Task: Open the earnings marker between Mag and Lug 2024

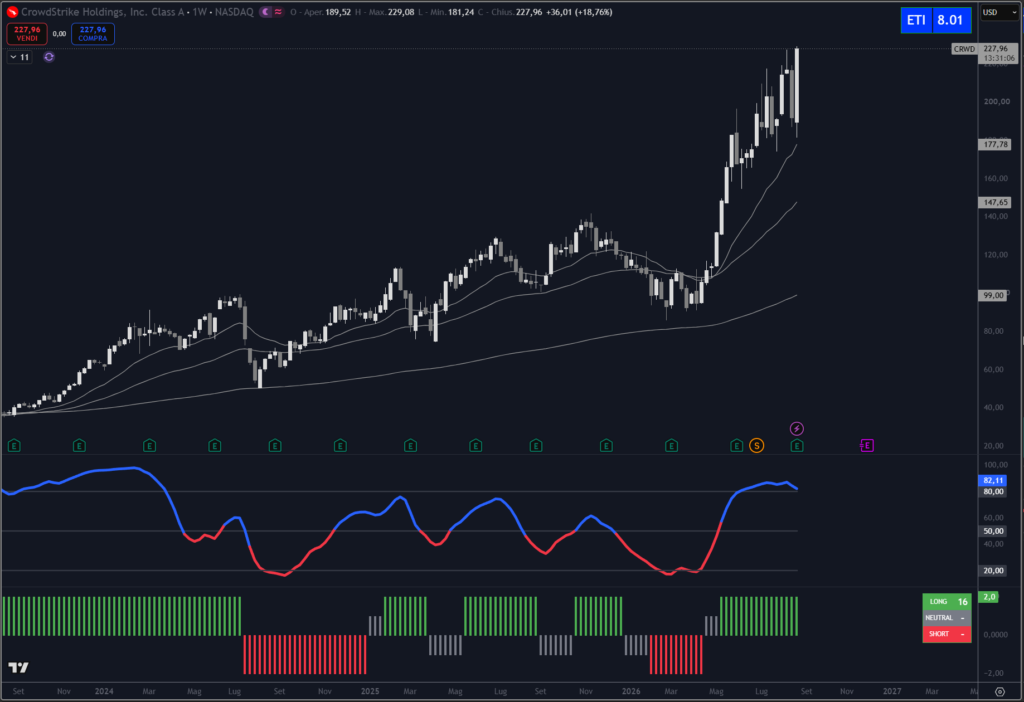Action: [x=214, y=445]
